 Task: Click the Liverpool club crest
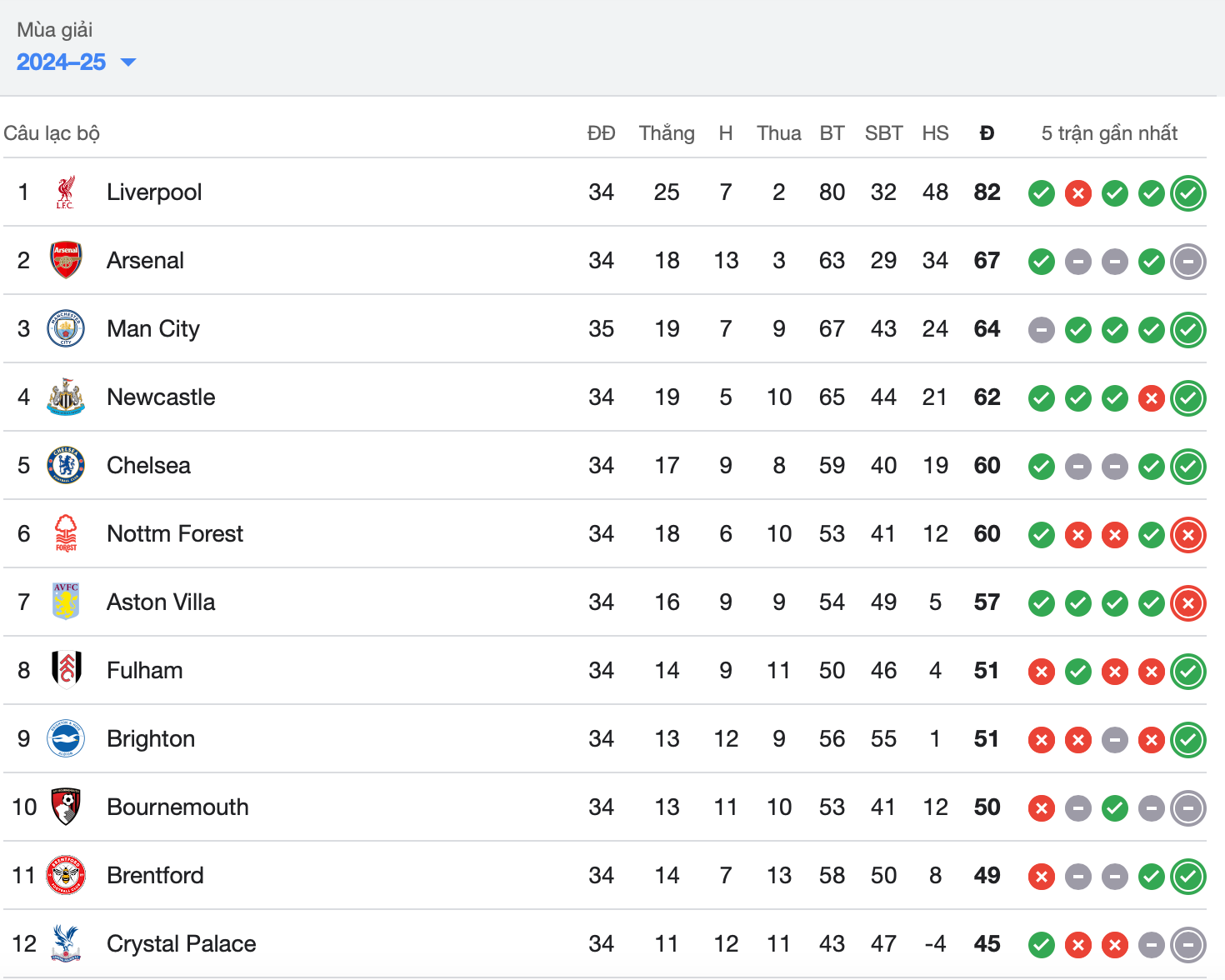[66, 192]
